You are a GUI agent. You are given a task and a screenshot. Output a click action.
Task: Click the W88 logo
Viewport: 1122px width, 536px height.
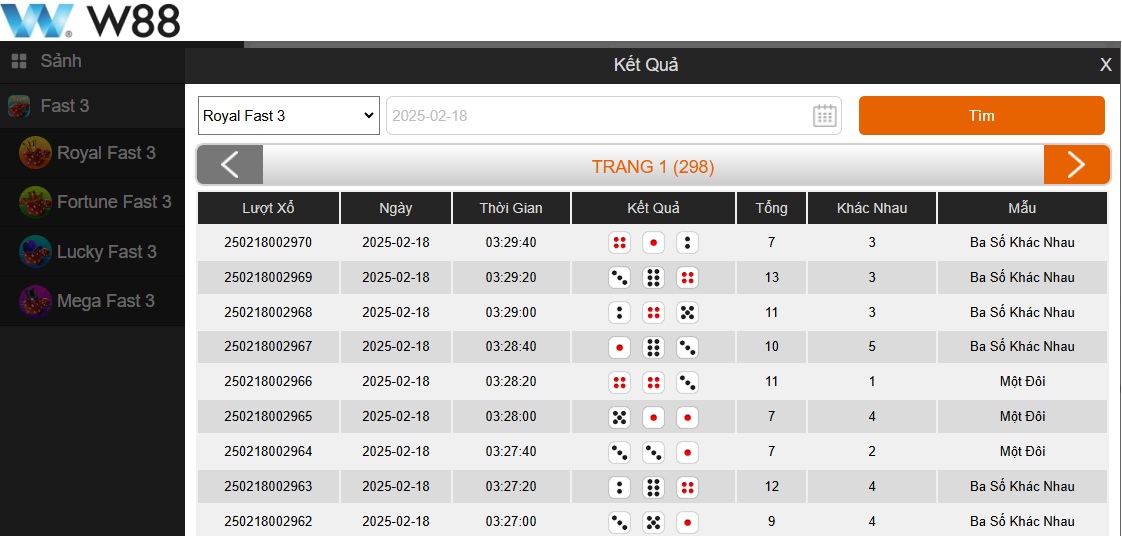[90, 21]
